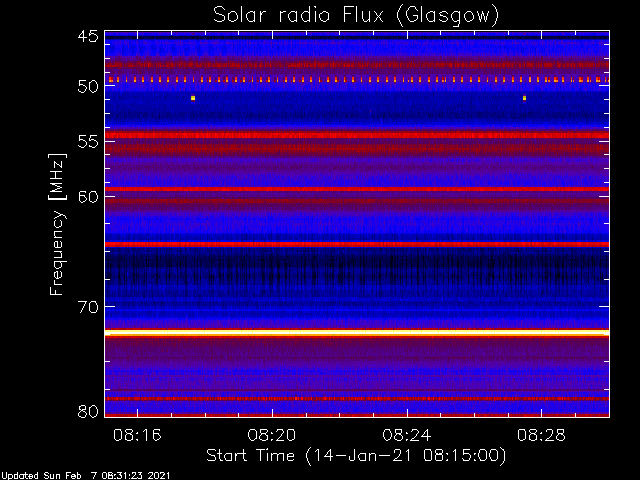The width and height of the screenshot is (640, 480).
Task: Click the 55 frequency tick label
Action: (88, 142)
